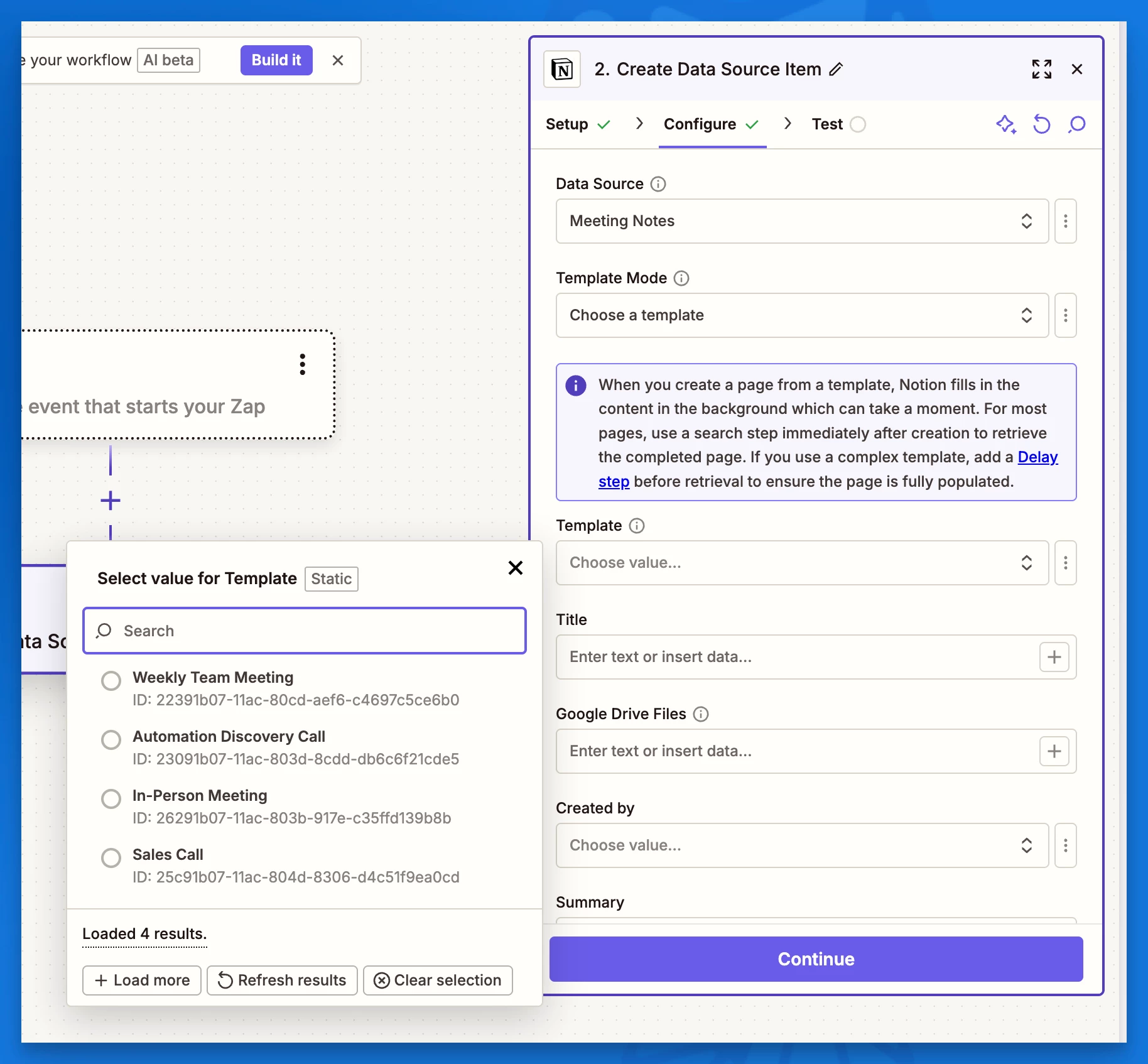1148x1064 pixels.
Task: Dismiss the AI workflow builder bar
Action: pyautogui.click(x=337, y=60)
